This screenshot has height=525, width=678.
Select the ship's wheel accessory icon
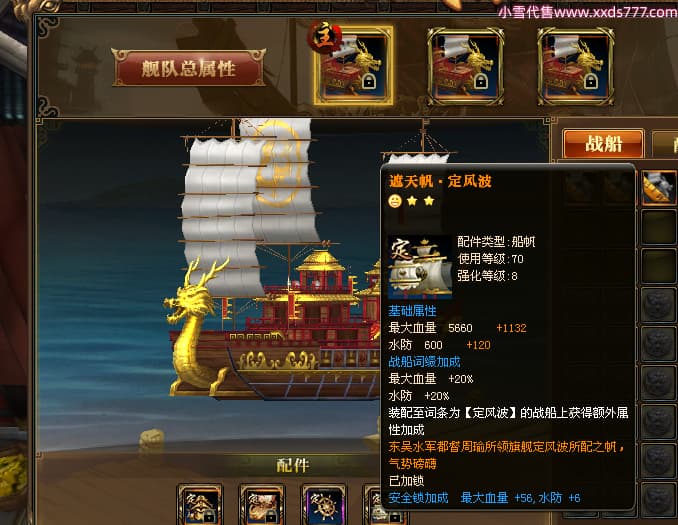click(x=323, y=505)
